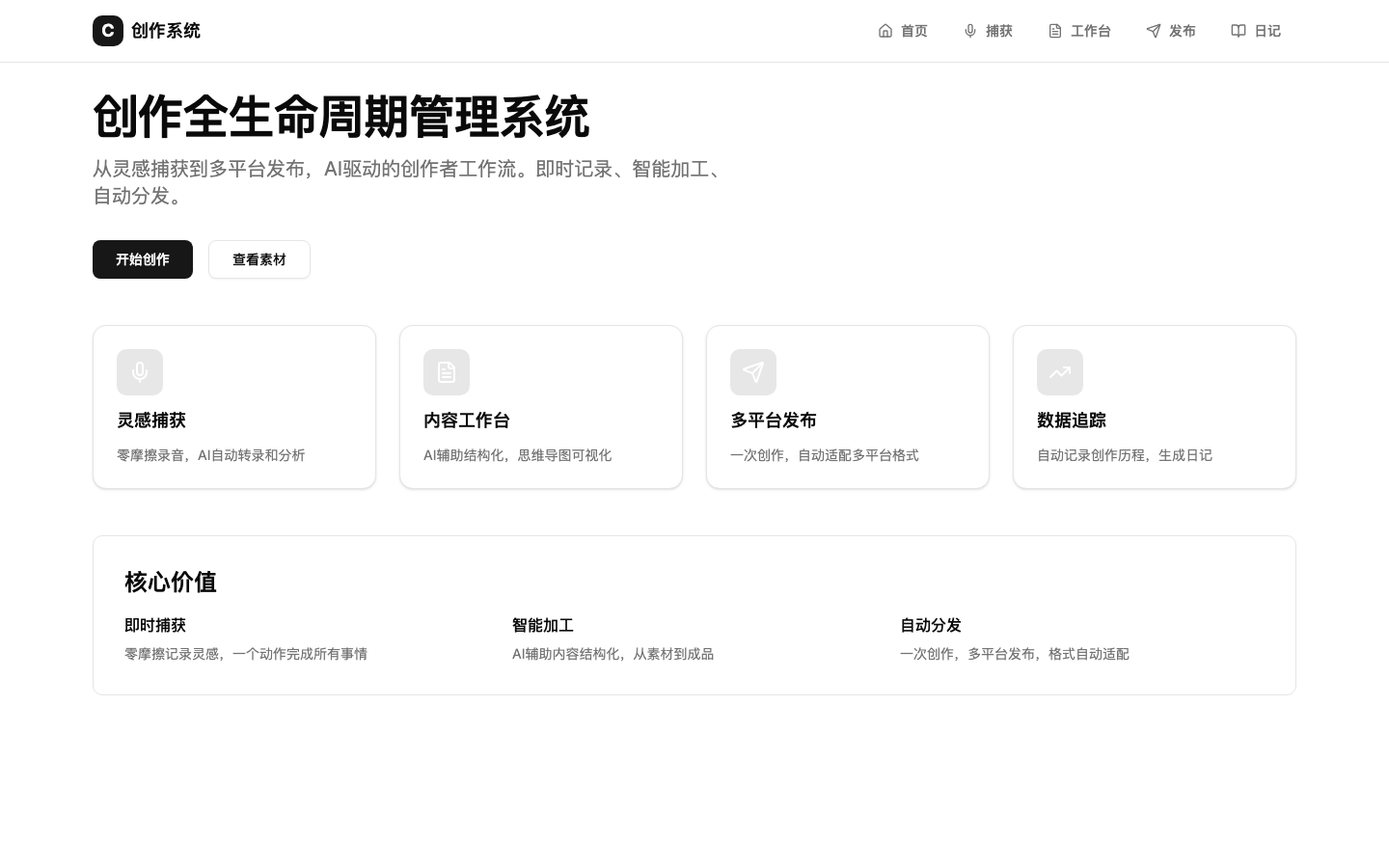Click the document icon beside 工作台

(x=1055, y=31)
